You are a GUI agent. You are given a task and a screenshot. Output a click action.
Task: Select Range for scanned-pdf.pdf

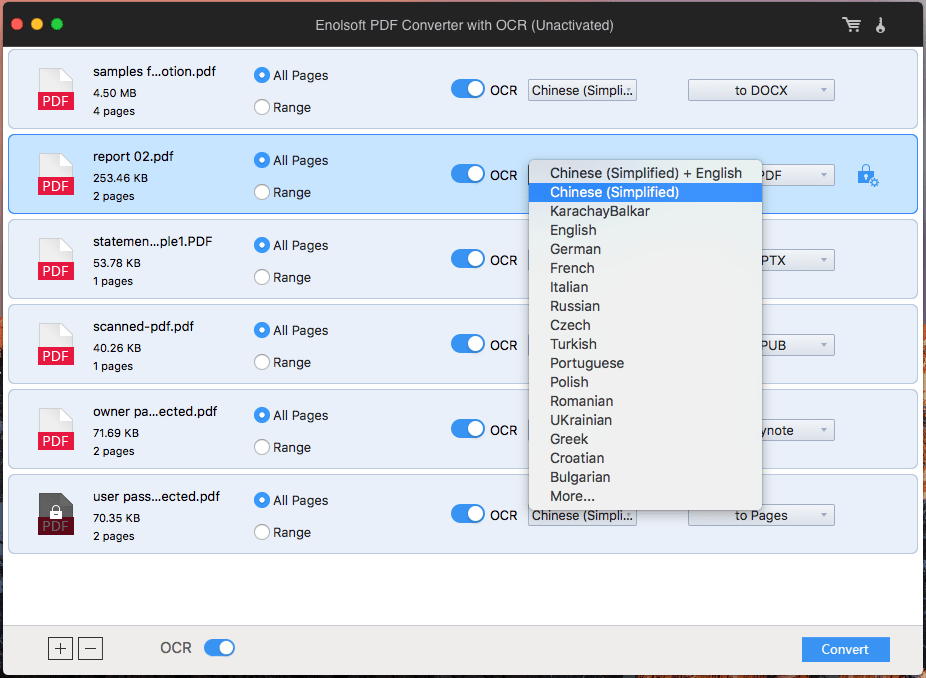tap(262, 362)
